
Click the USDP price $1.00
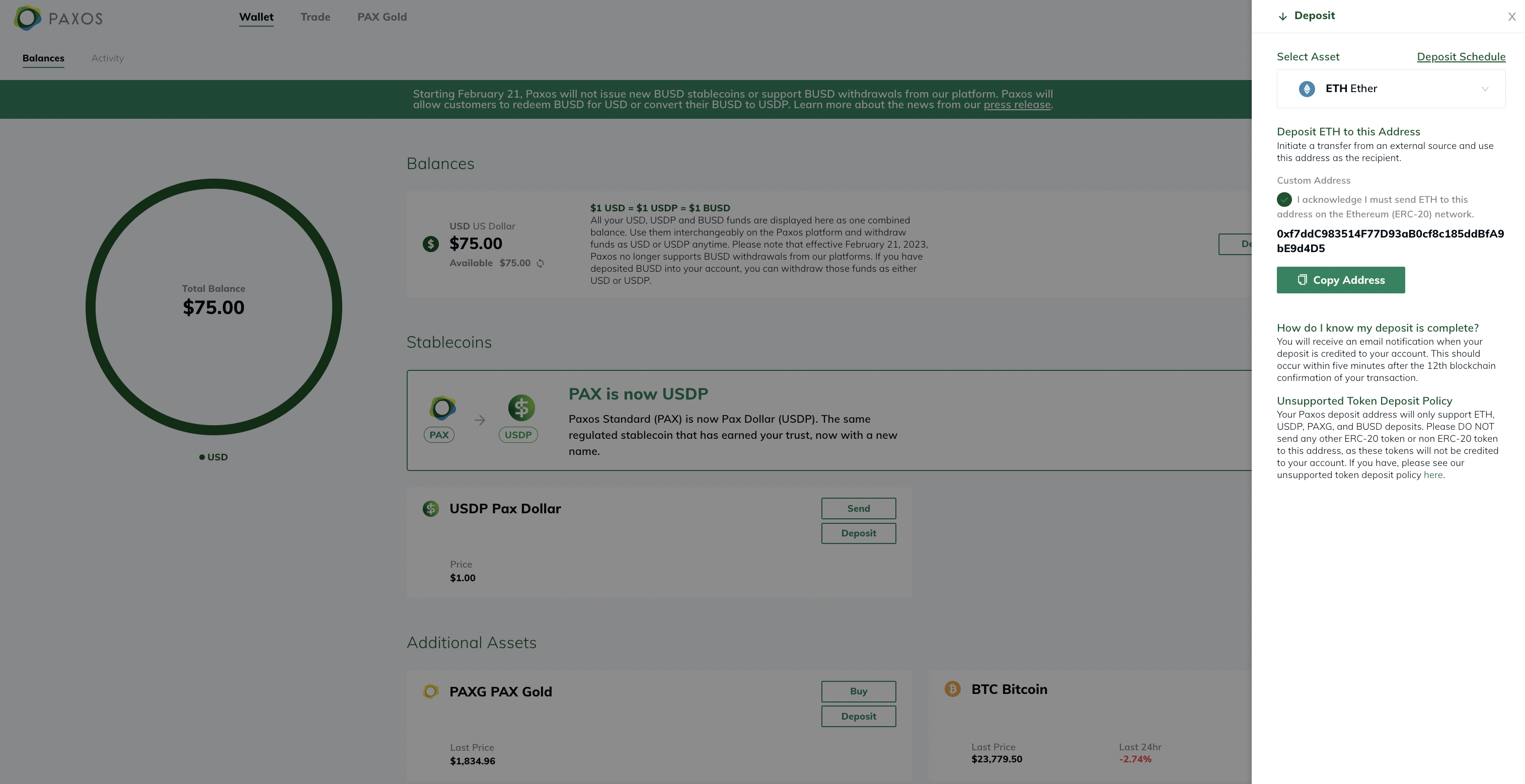coord(463,578)
